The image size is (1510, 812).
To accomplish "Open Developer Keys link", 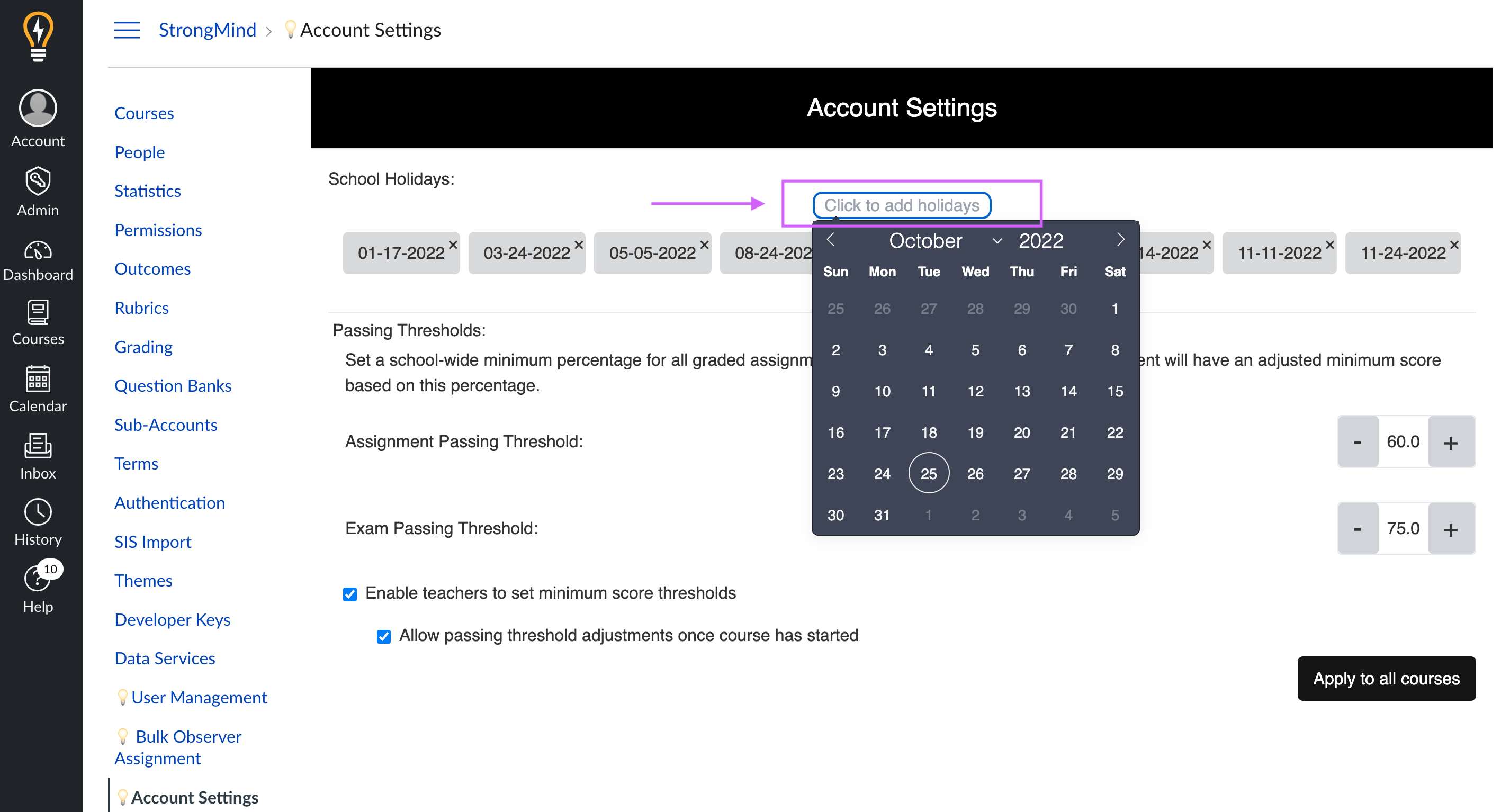I will click(173, 620).
